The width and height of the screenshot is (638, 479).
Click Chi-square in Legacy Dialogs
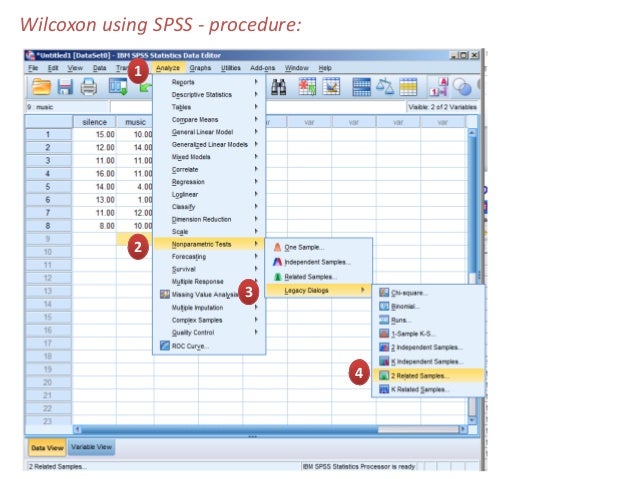[x=428, y=293]
